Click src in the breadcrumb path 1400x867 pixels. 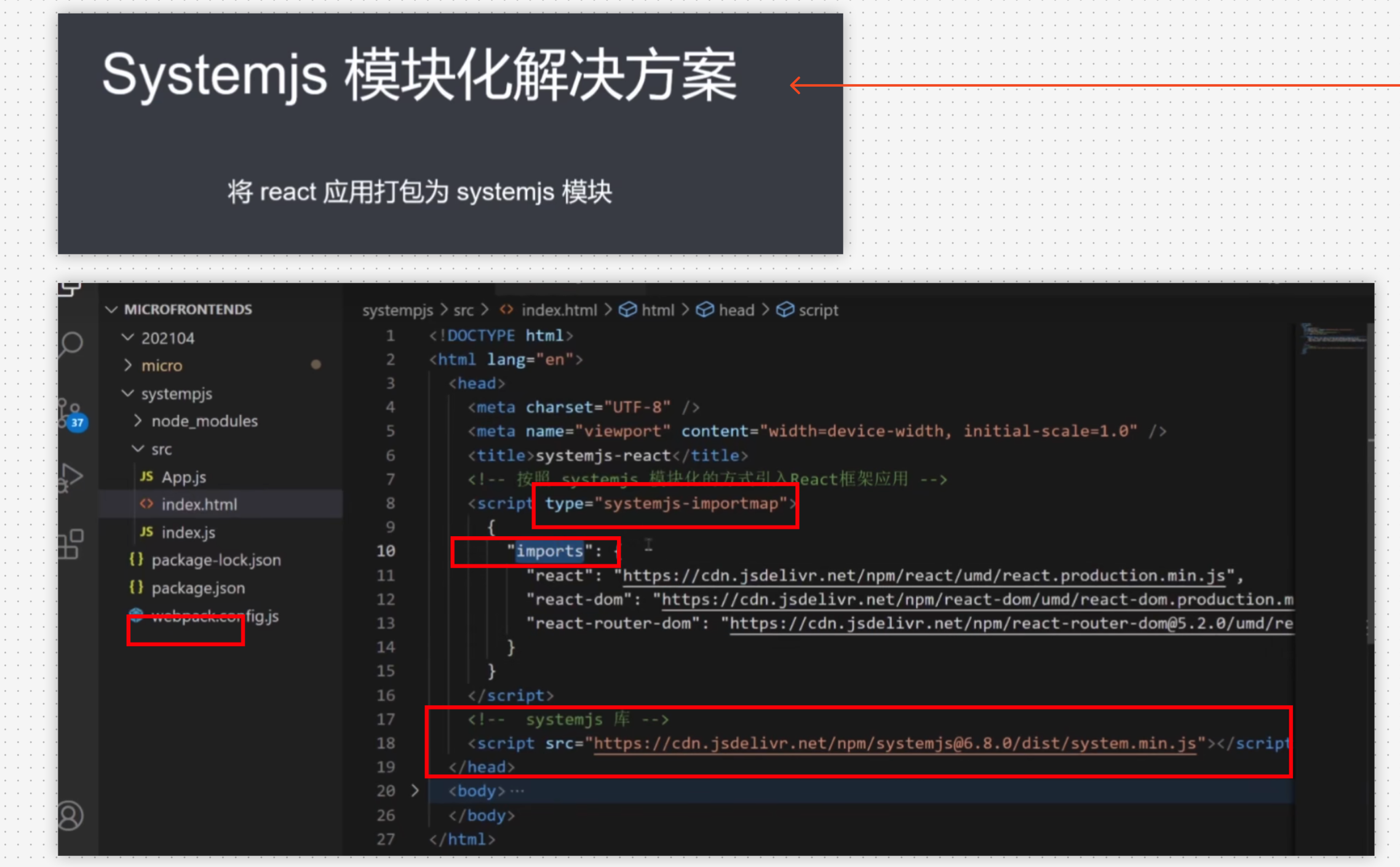tap(463, 310)
